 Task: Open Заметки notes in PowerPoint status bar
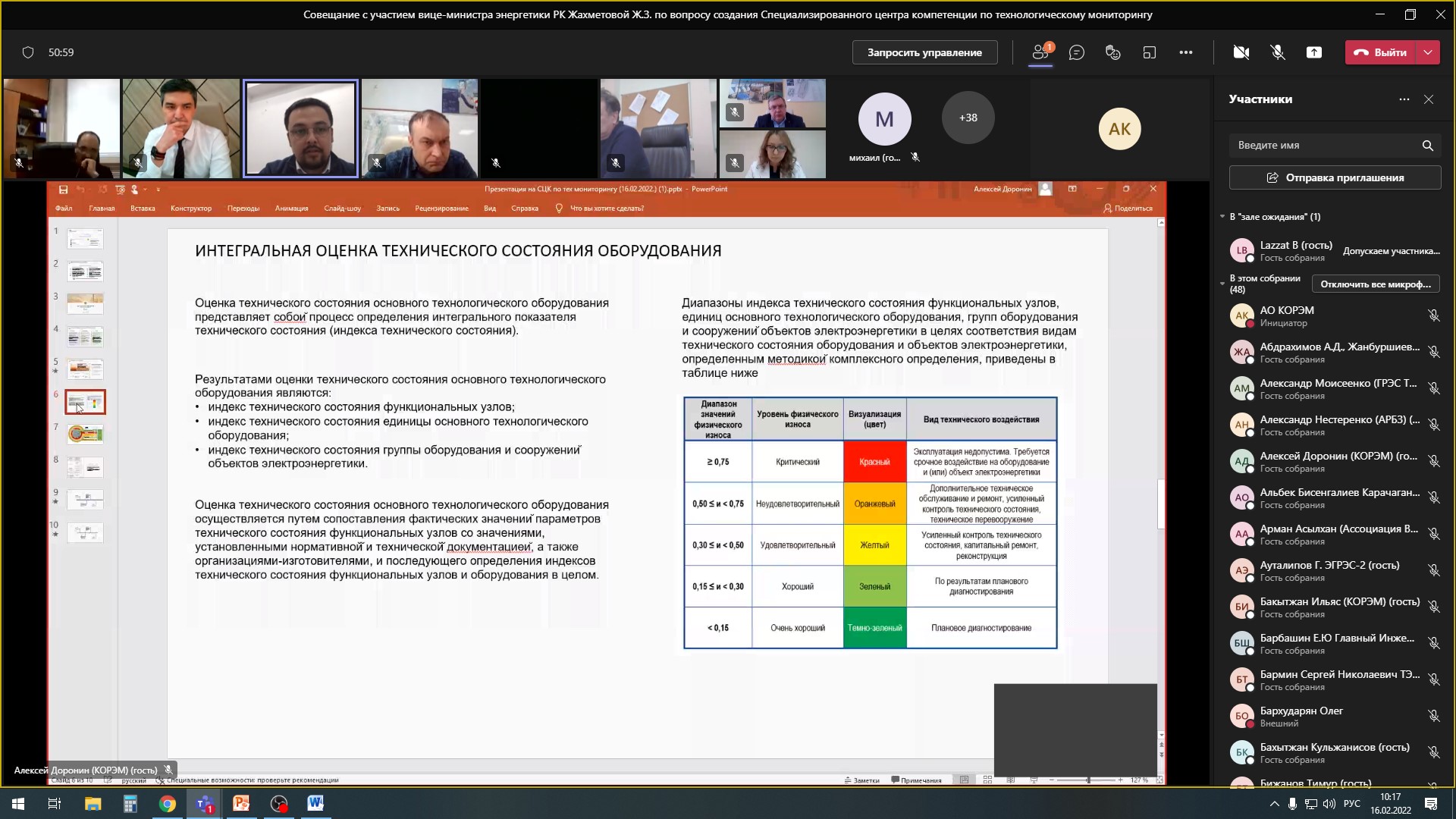click(x=862, y=780)
